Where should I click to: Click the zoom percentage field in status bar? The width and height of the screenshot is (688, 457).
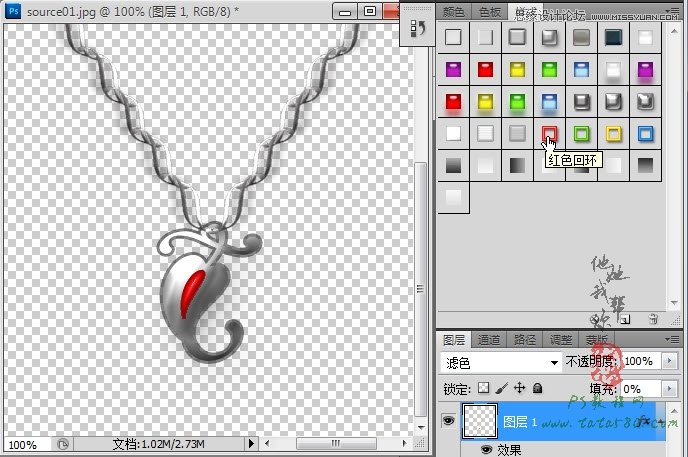pyautogui.click(x=27, y=444)
